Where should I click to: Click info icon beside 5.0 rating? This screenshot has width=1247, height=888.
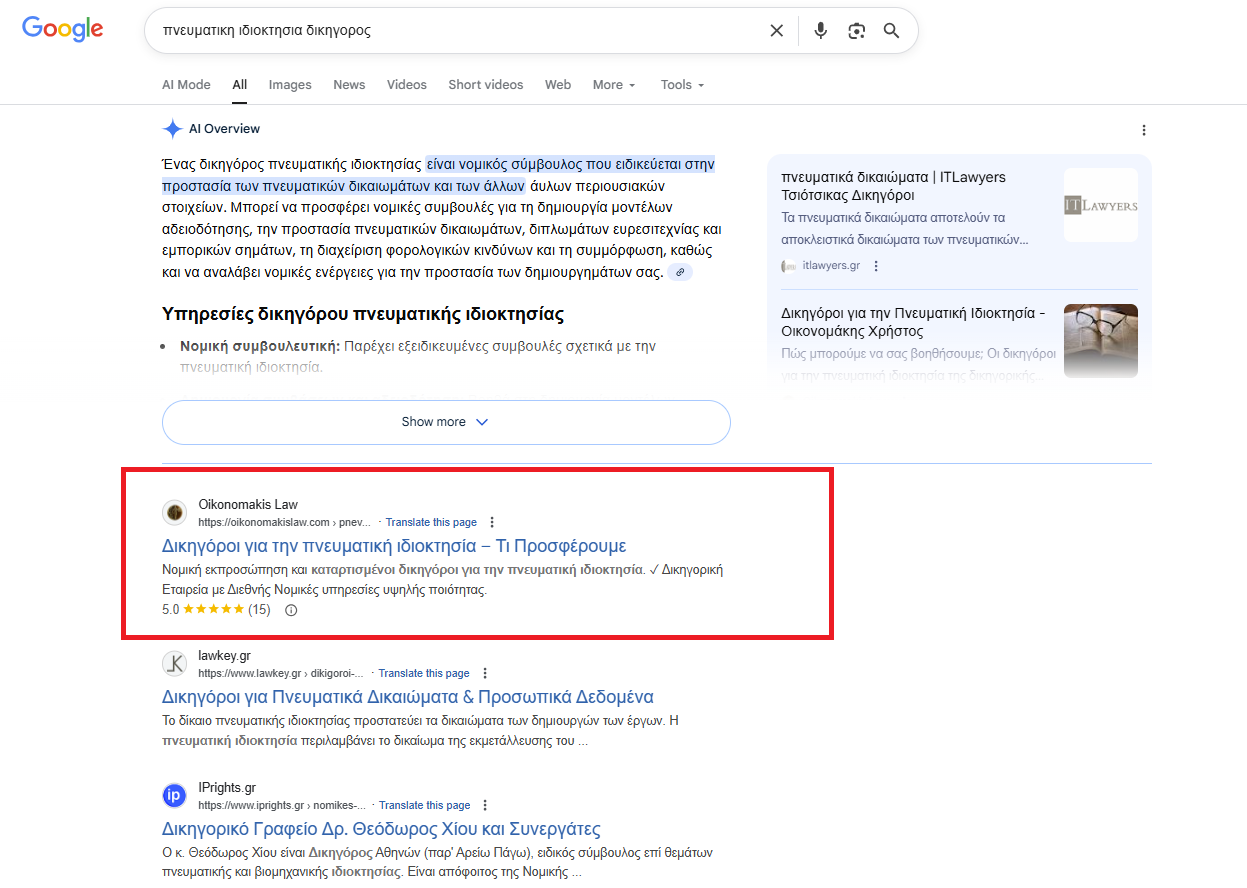[x=291, y=610]
